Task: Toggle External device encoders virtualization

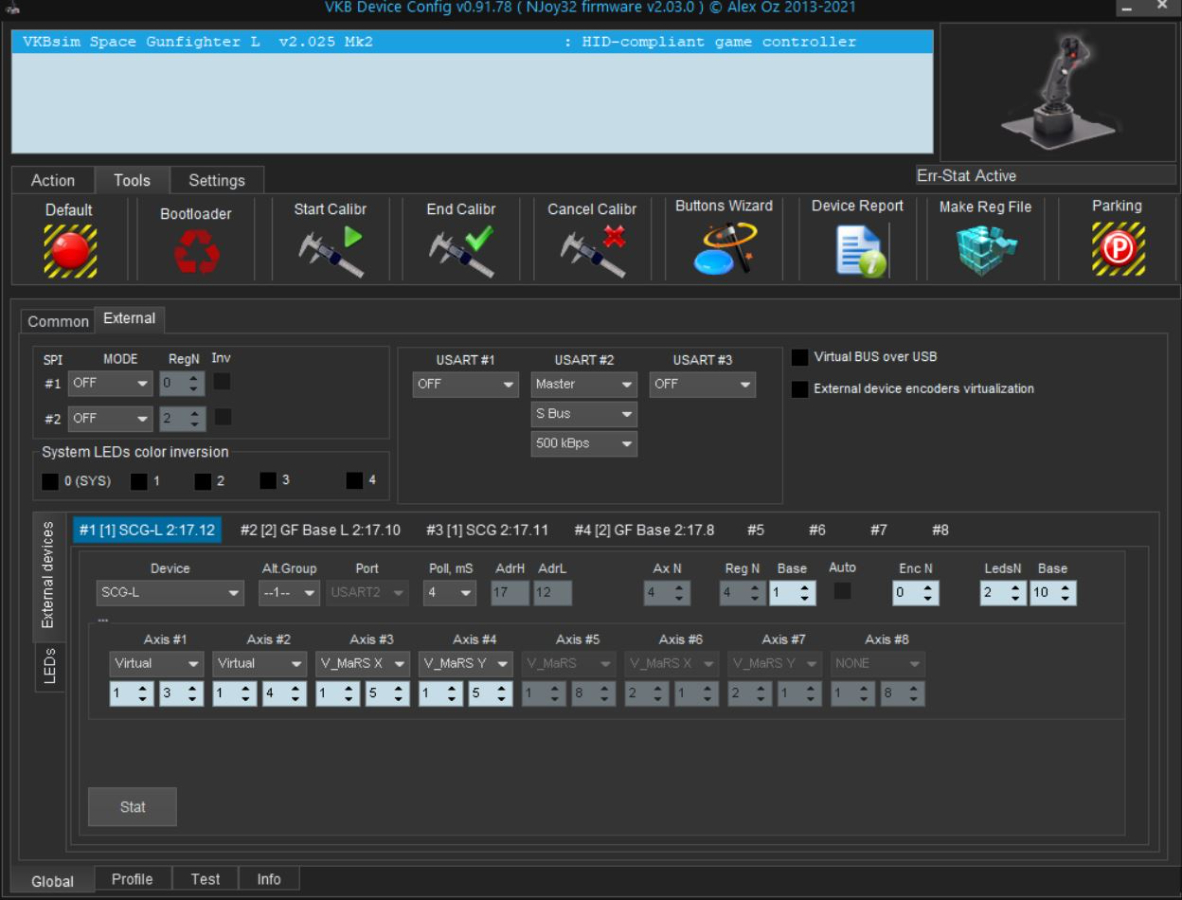Action: 800,389
